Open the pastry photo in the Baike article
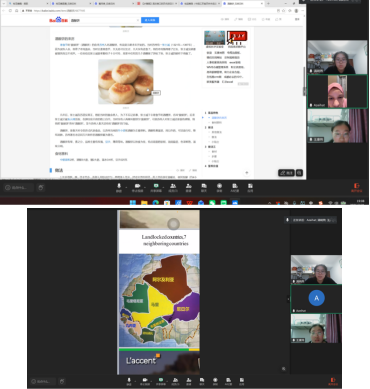 coord(126,82)
